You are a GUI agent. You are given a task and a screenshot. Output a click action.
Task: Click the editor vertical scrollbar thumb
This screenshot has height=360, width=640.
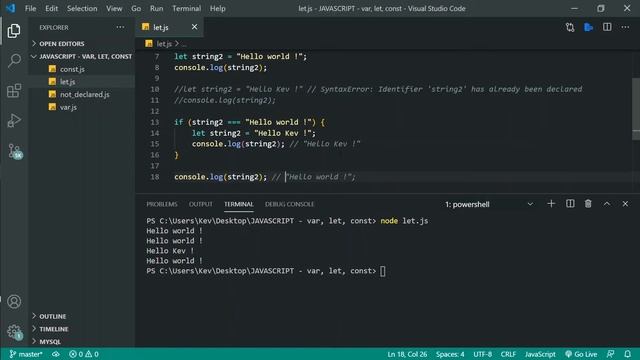coord(636,109)
